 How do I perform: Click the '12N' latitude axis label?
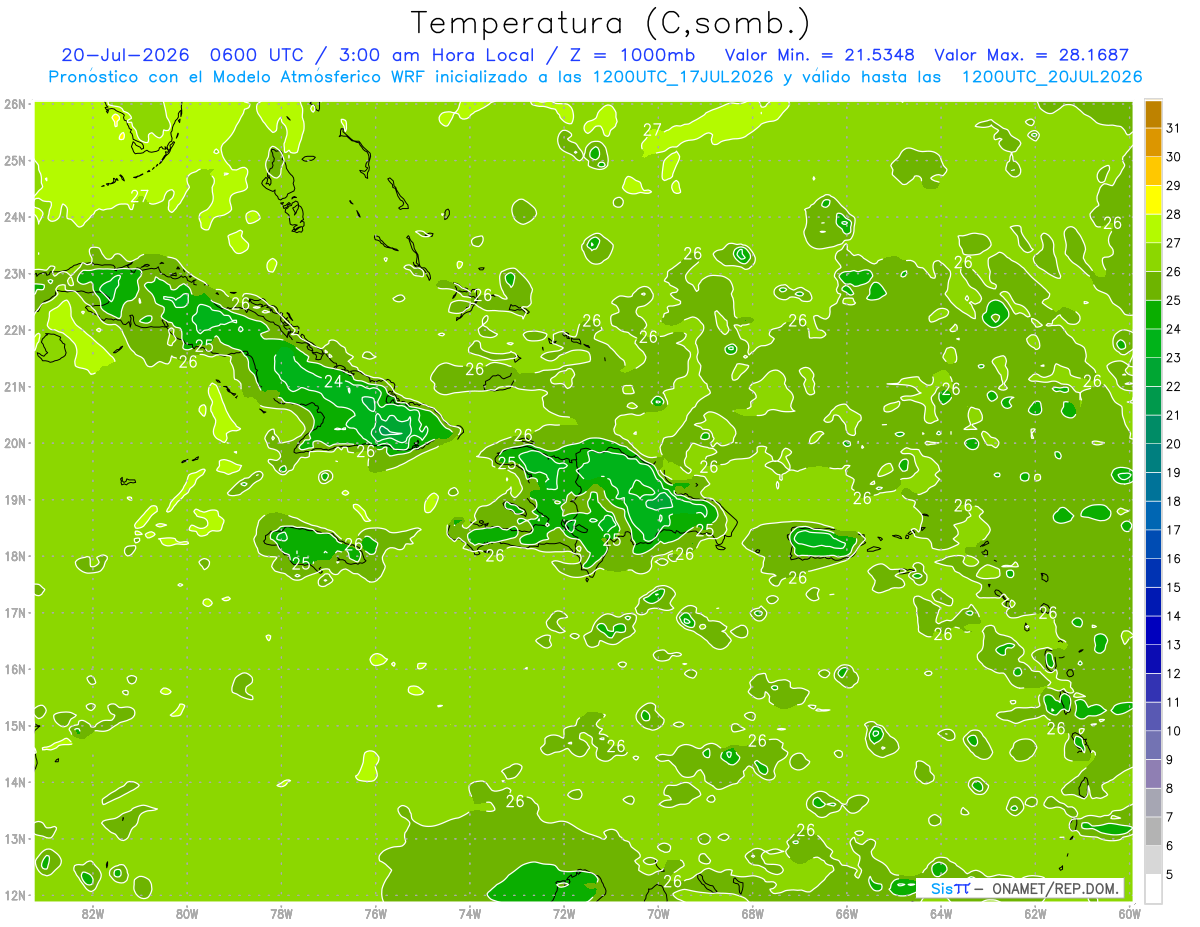pos(16,895)
